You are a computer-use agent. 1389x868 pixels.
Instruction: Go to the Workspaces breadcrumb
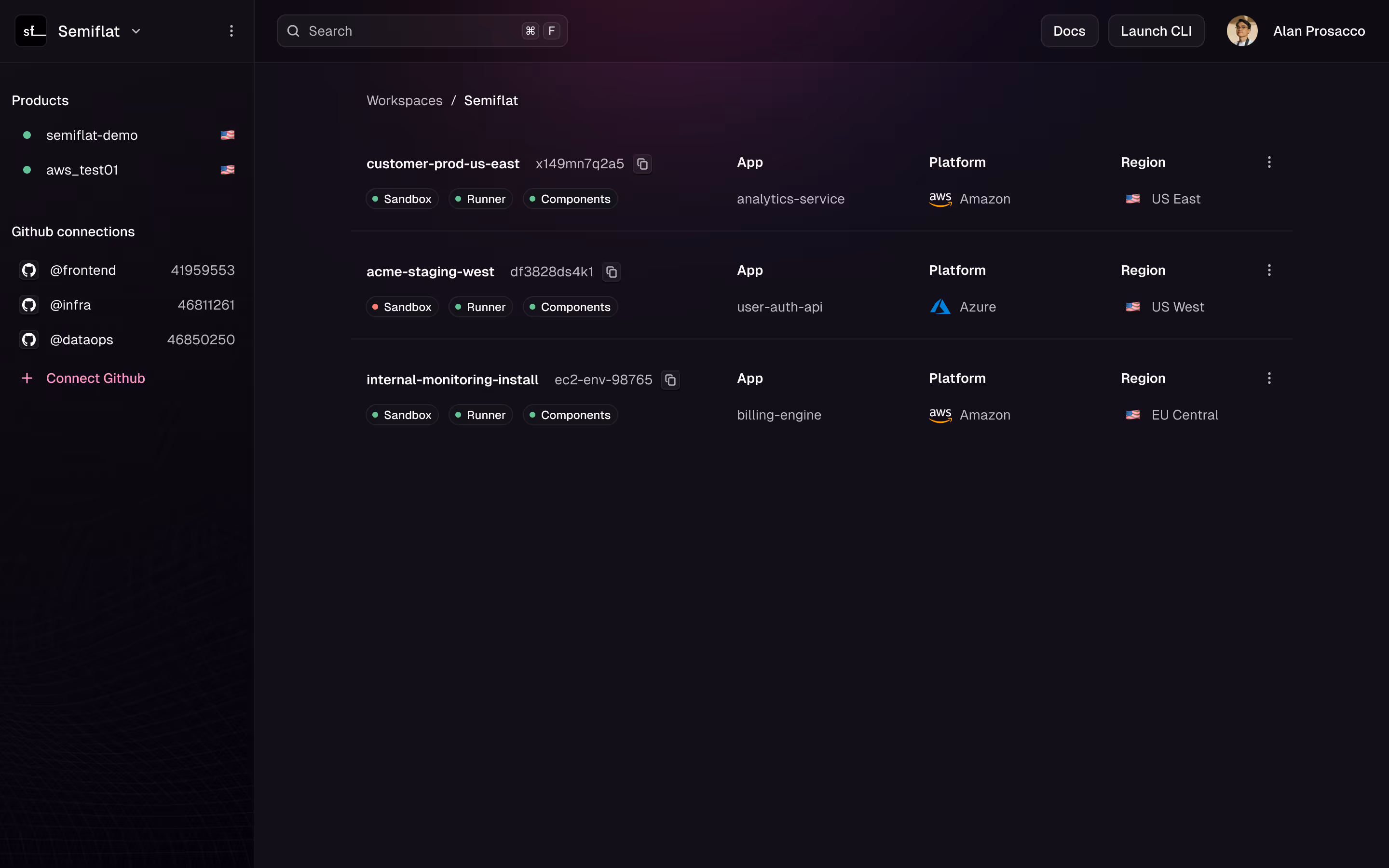pyautogui.click(x=404, y=100)
